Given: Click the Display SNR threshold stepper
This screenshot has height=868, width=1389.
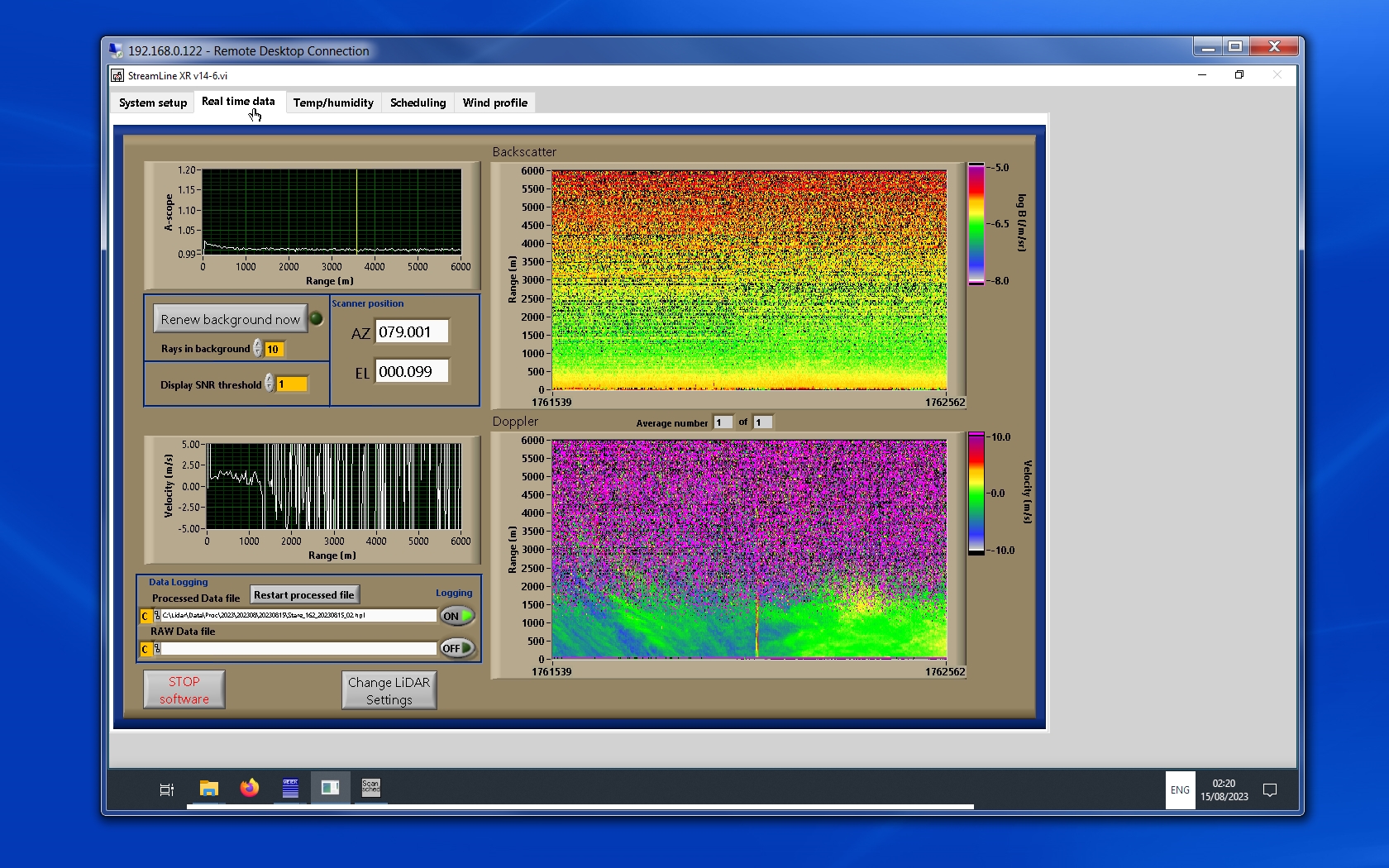Looking at the screenshot, I should click(270, 384).
